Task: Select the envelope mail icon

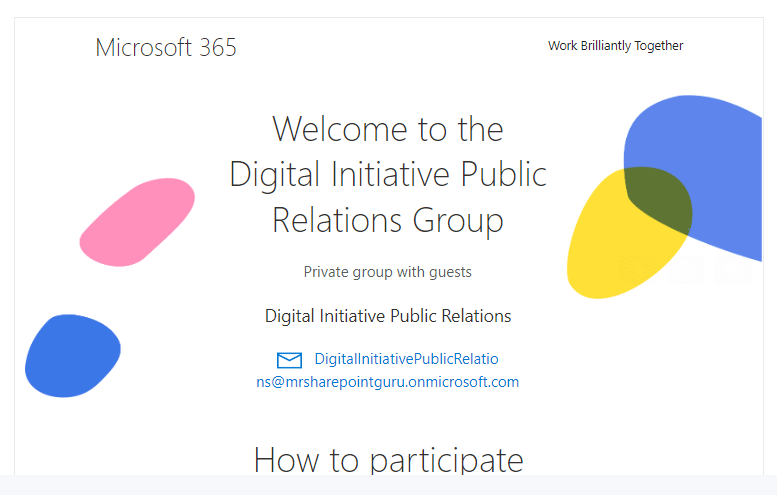Action: pos(289,360)
